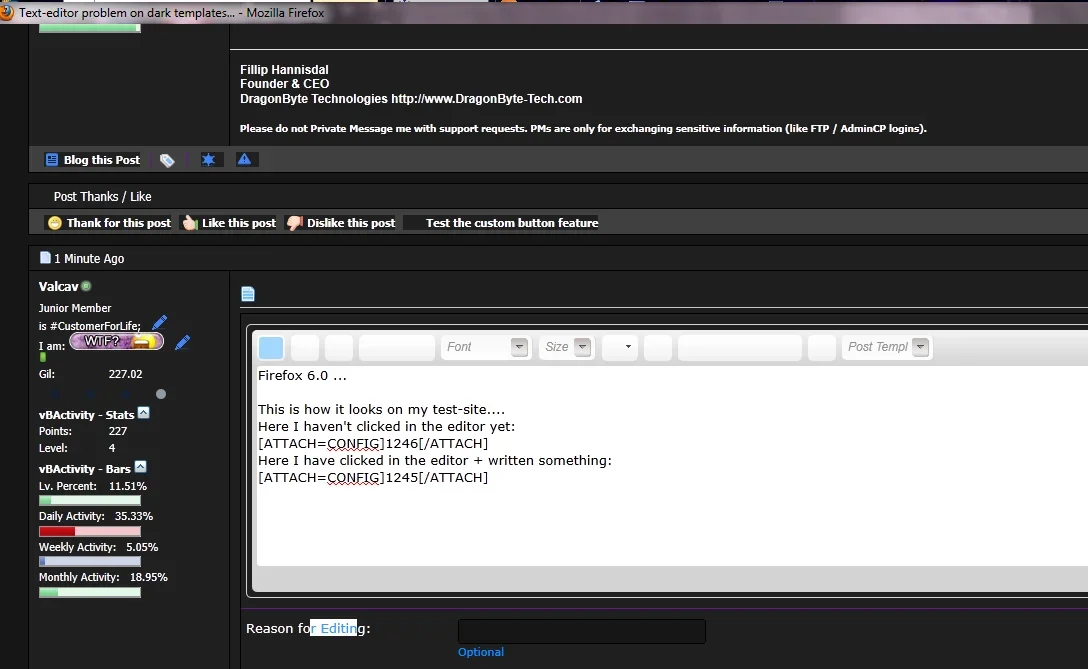1088x669 pixels.
Task: Click pencil icon beside the WTF? mood
Action: 182,342
